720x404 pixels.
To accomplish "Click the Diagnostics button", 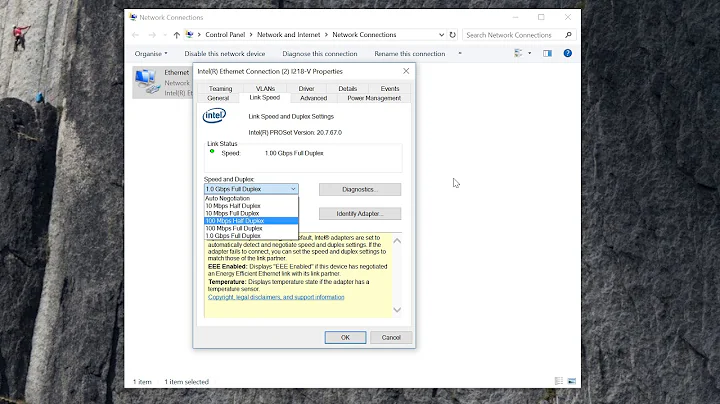I will 360,190.
